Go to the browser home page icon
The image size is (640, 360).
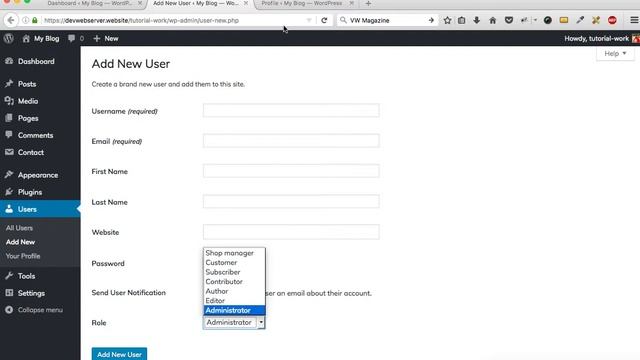[493, 20]
